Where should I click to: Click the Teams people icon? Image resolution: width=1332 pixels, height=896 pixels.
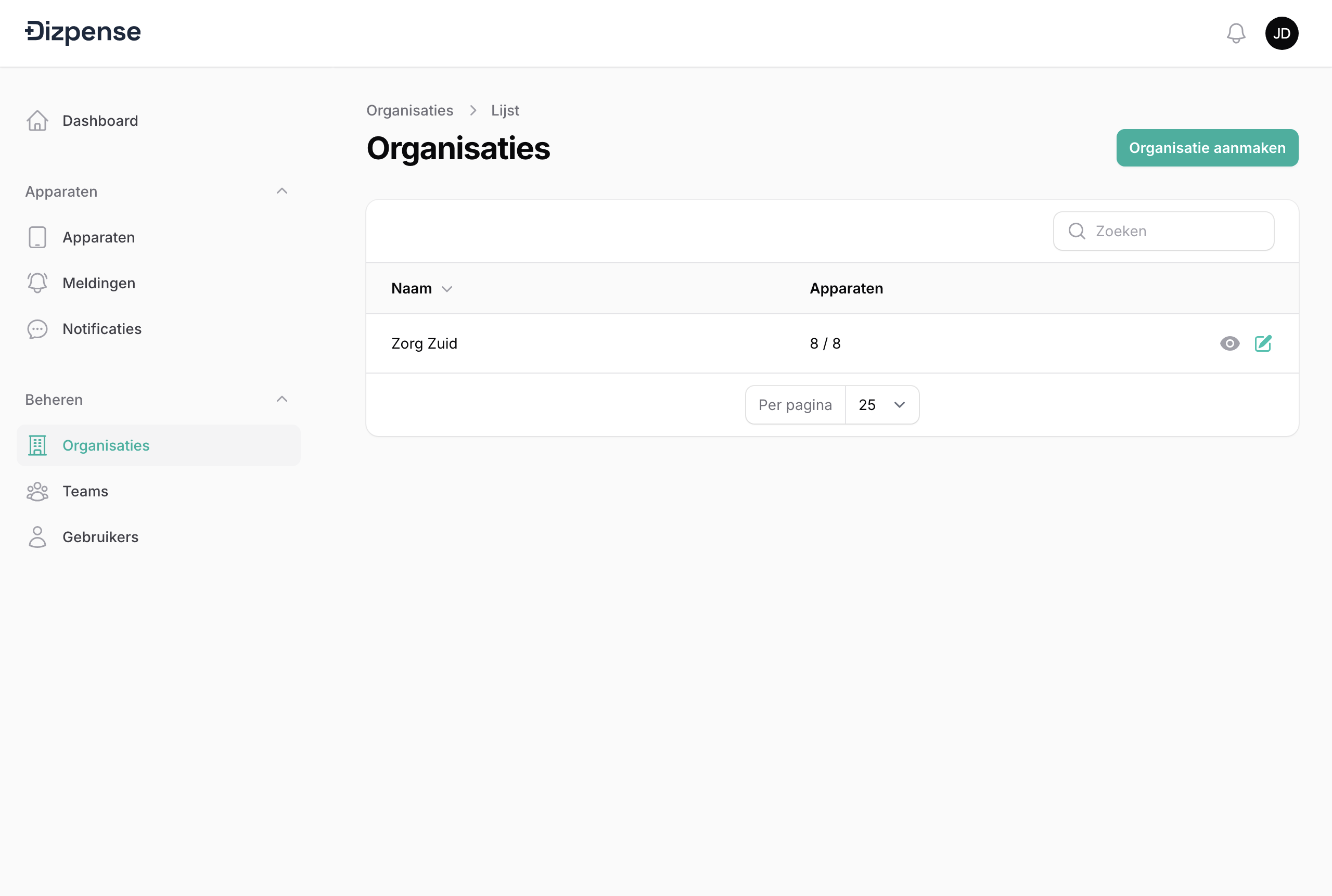[37, 491]
